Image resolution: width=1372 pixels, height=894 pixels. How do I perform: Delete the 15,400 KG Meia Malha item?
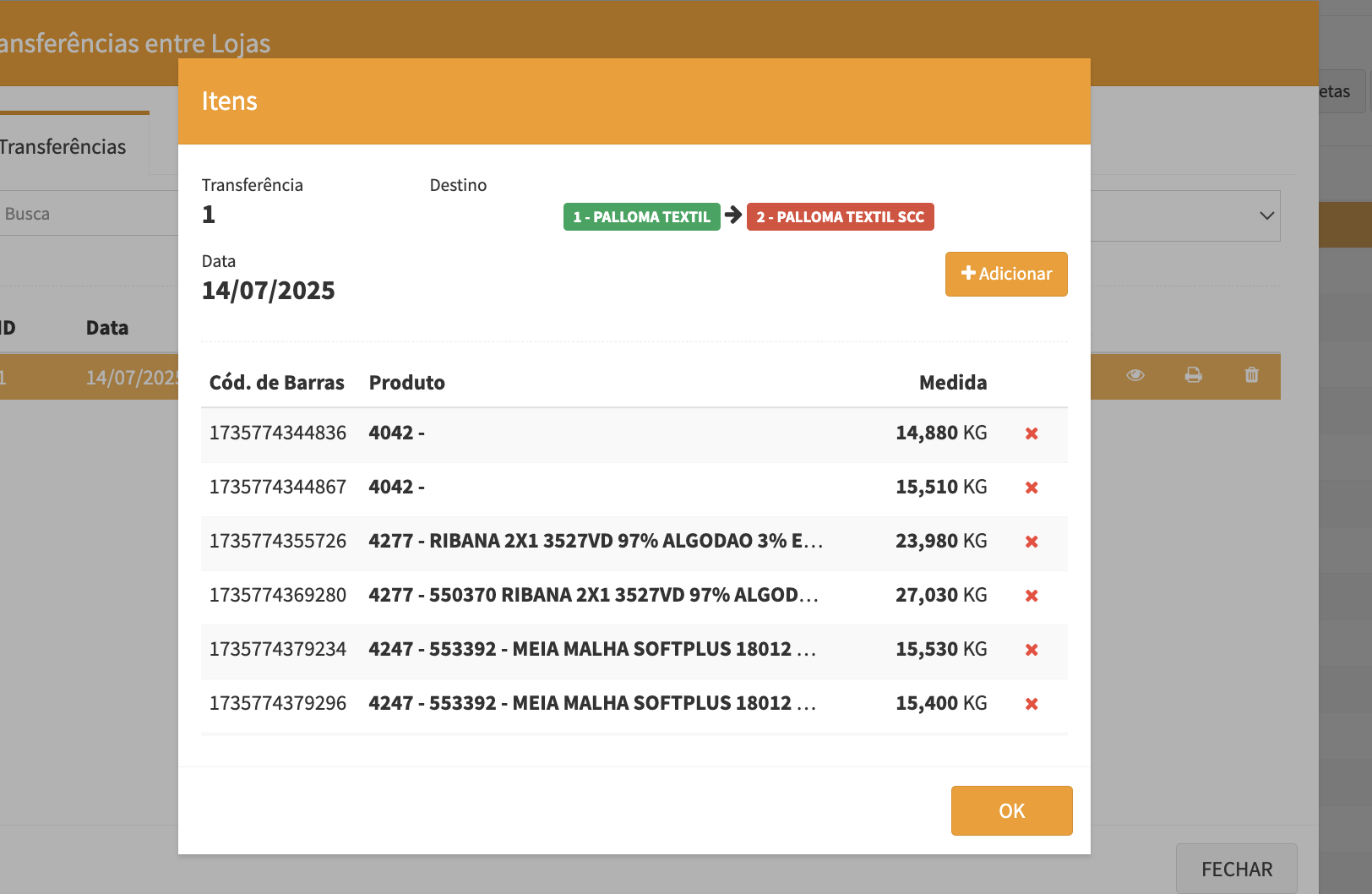point(1032,704)
